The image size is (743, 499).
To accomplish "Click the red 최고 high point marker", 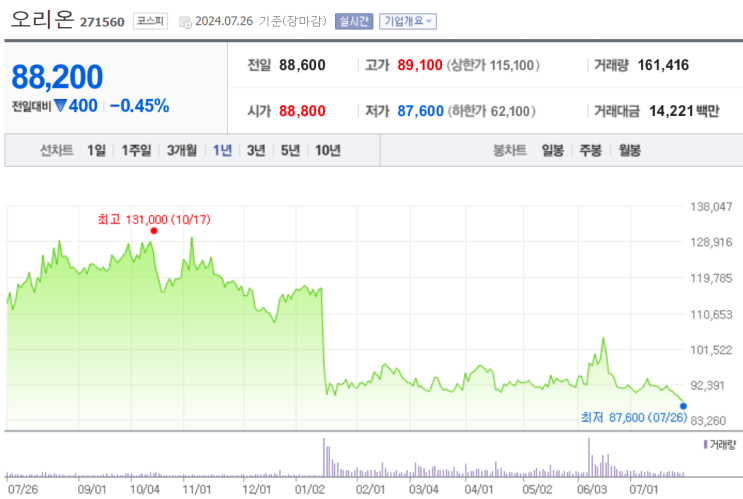I will tap(154, 231).
